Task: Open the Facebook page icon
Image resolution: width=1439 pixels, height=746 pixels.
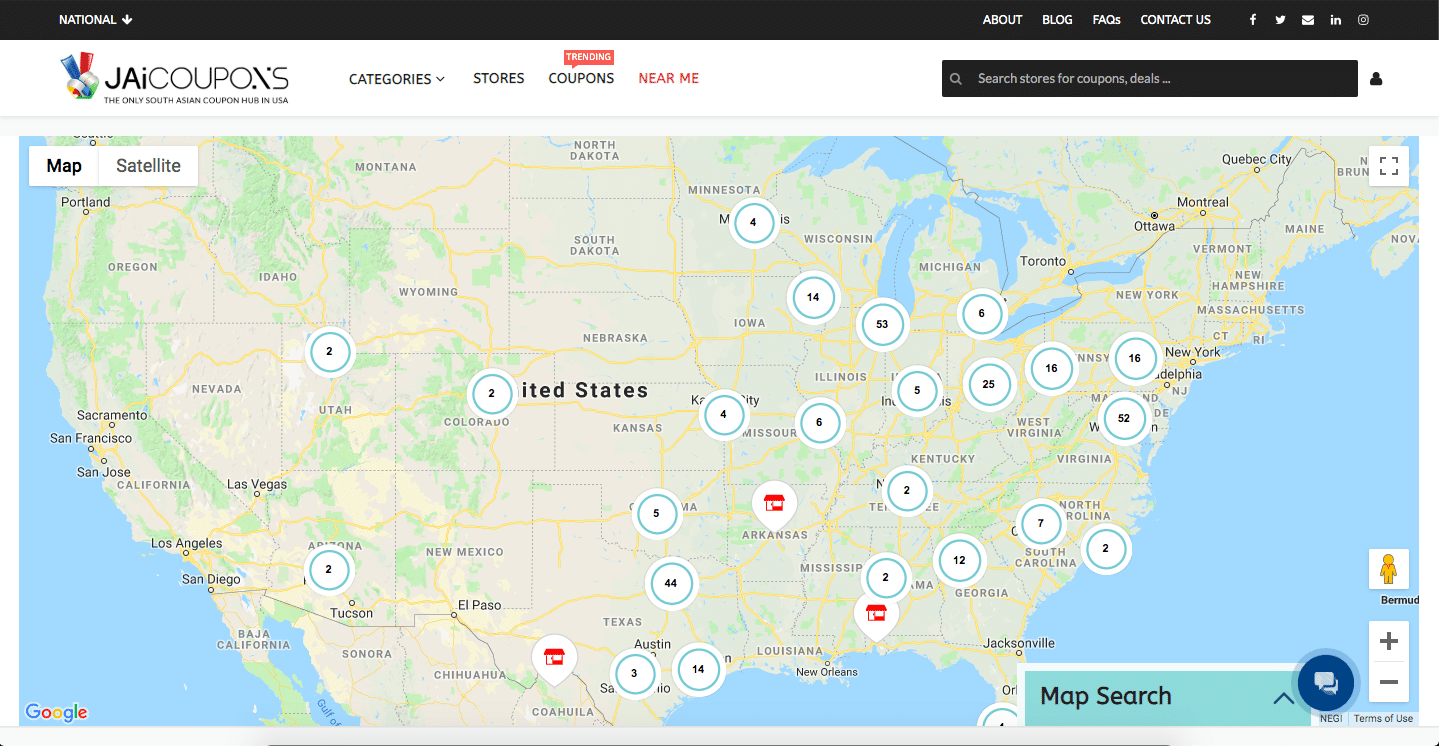Action: point(1252,20)
